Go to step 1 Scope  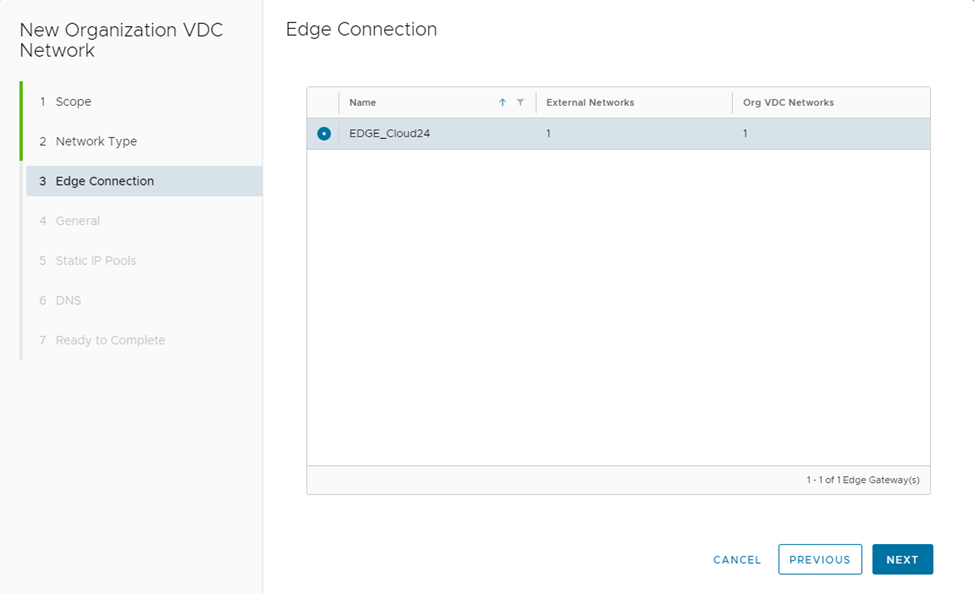[73, 102]
